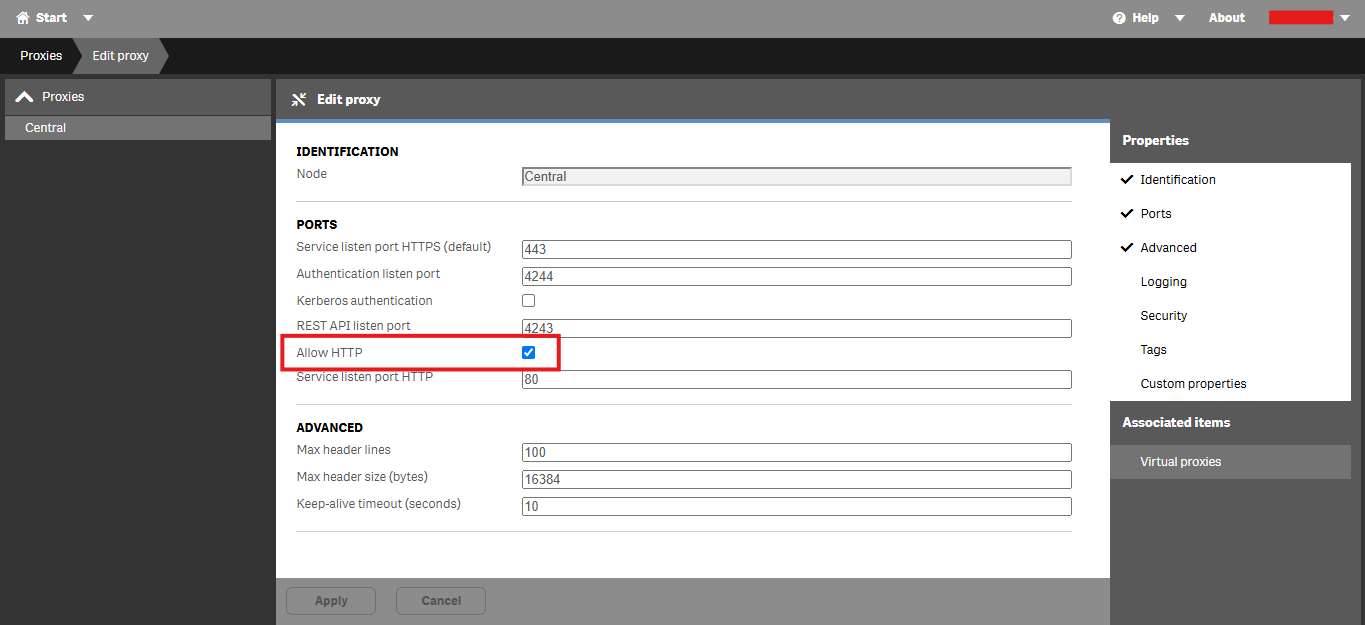Toggle the Identification property checkmark
This screenshot has width=1365, height=625.
click(1128, 180)
